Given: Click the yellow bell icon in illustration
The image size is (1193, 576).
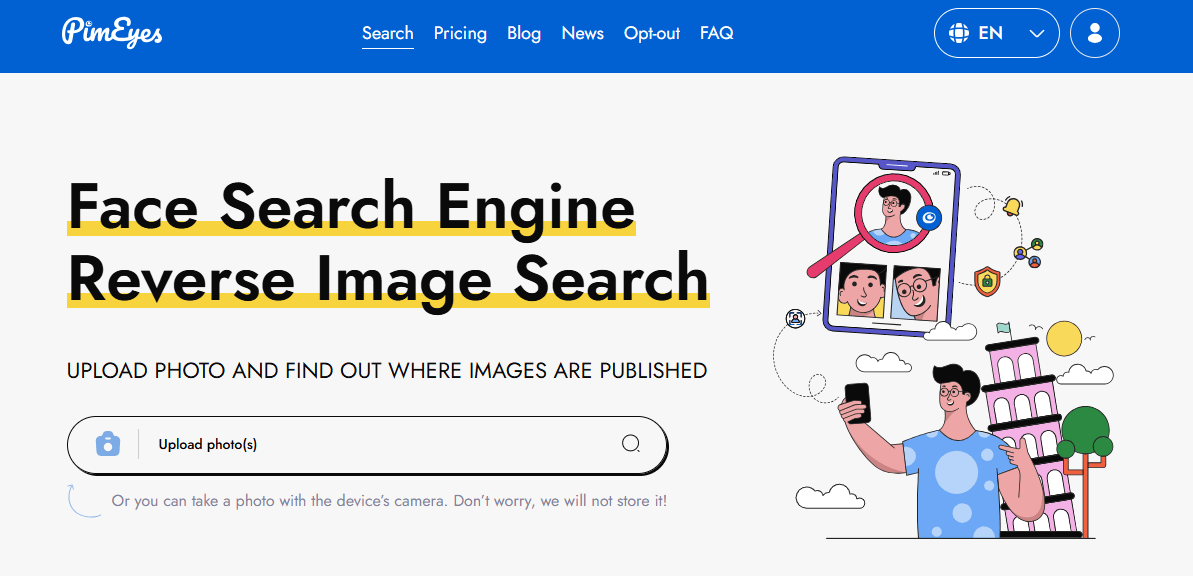Looking at the screenshot, I should [1012, 207].
